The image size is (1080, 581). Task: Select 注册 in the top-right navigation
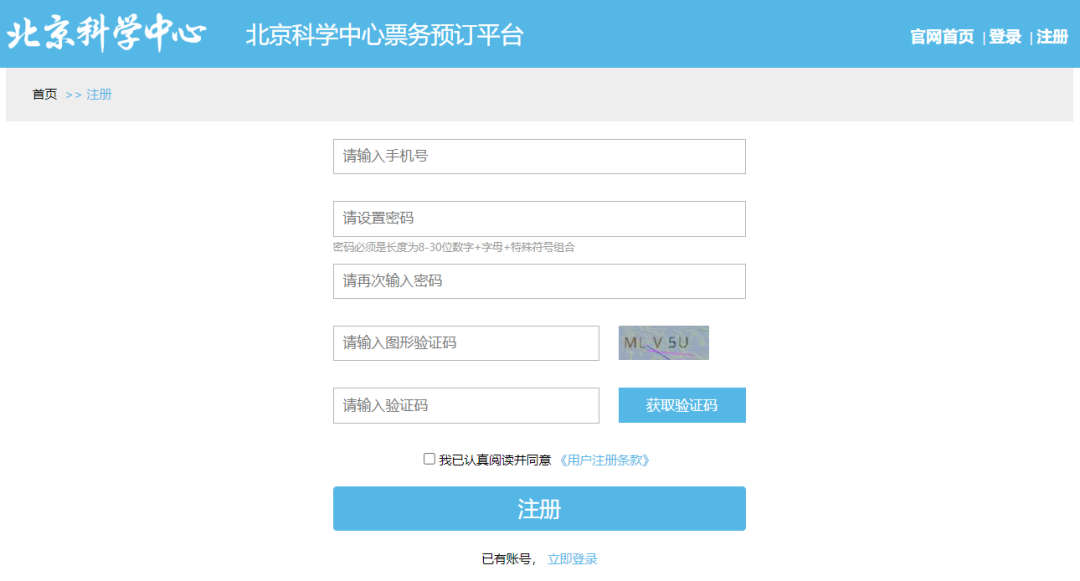(x=1052, y=36)
